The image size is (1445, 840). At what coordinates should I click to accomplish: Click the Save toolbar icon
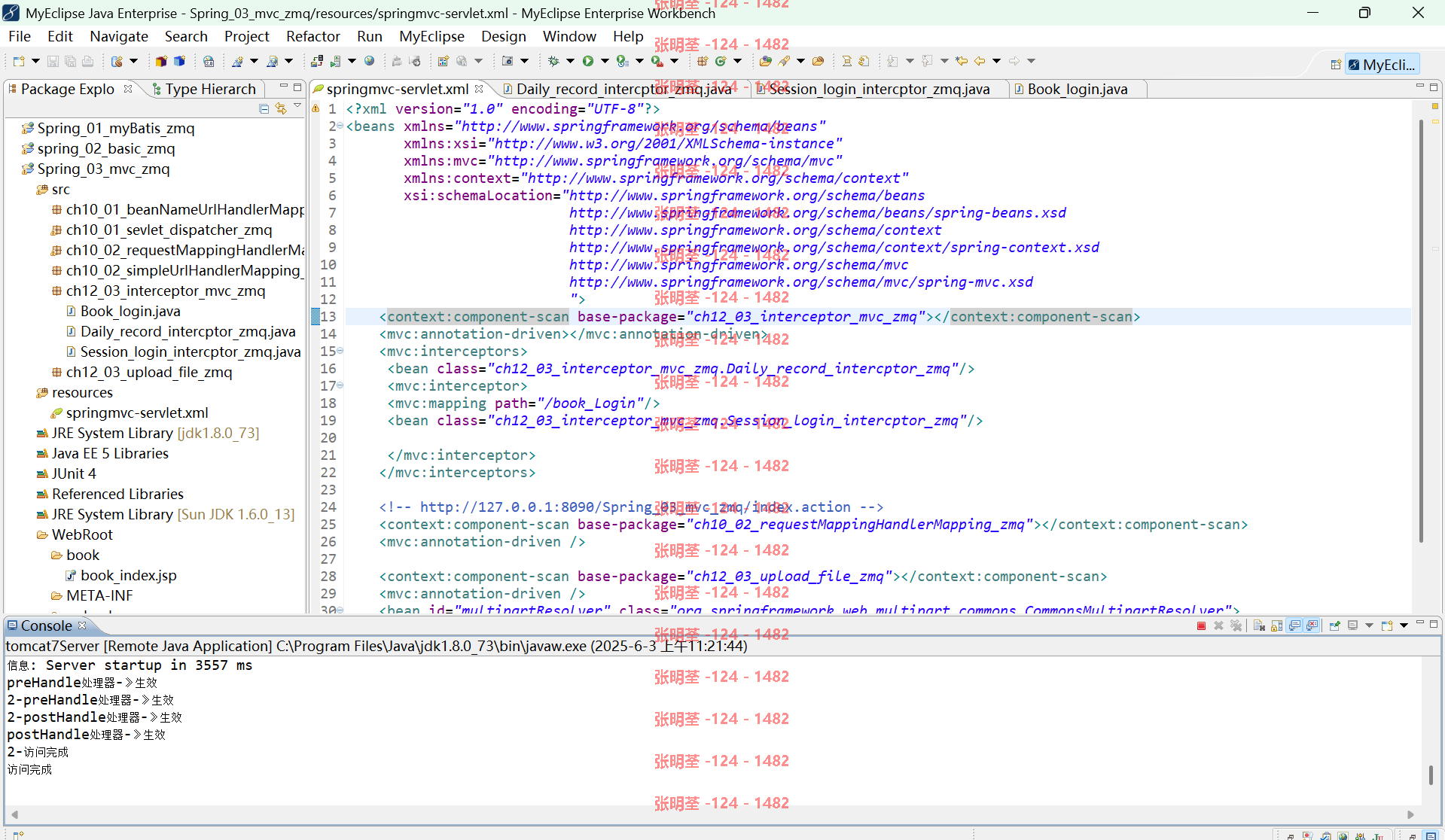(53, 61)
